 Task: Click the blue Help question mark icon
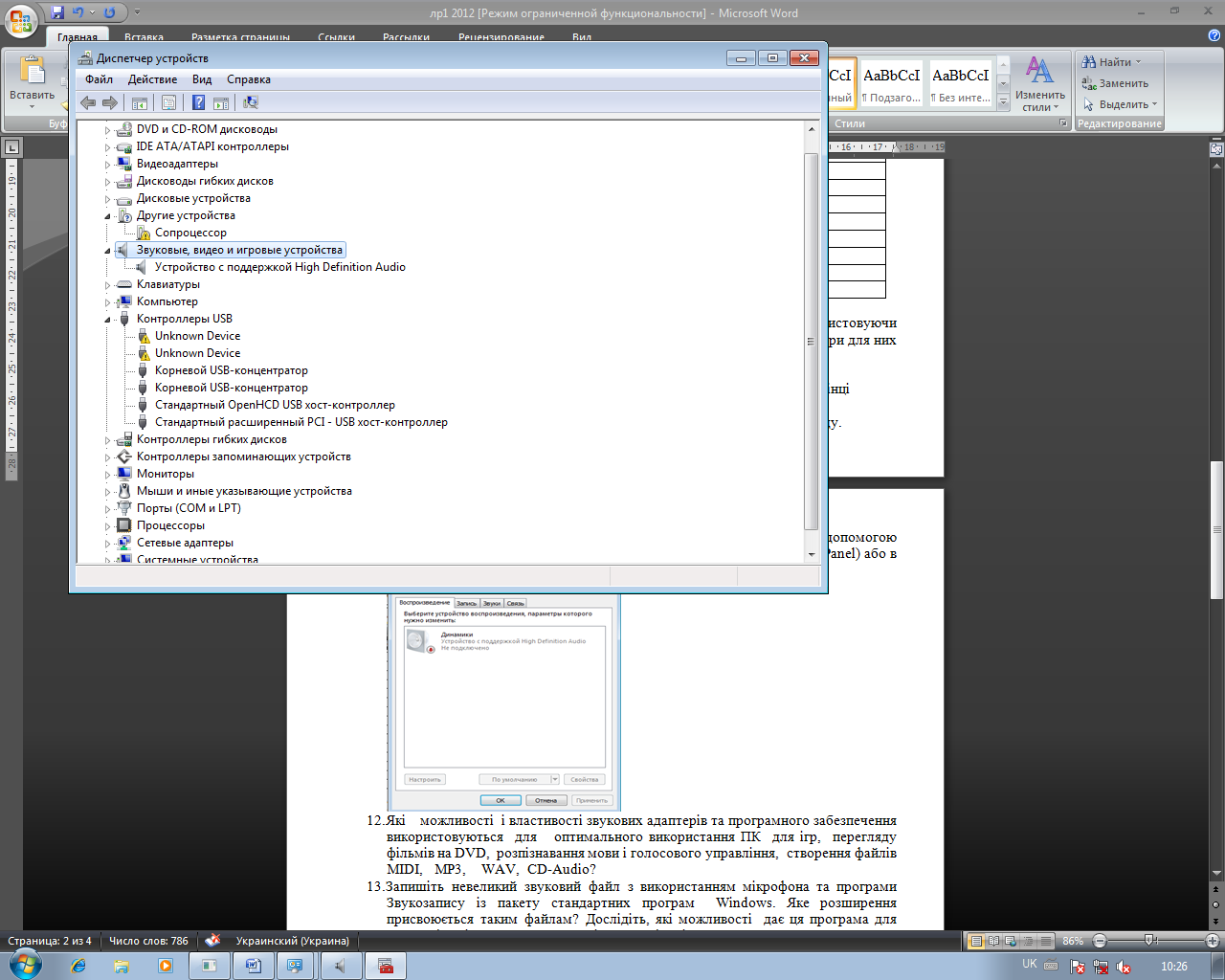pyautogui.click(x=198, y=102)
